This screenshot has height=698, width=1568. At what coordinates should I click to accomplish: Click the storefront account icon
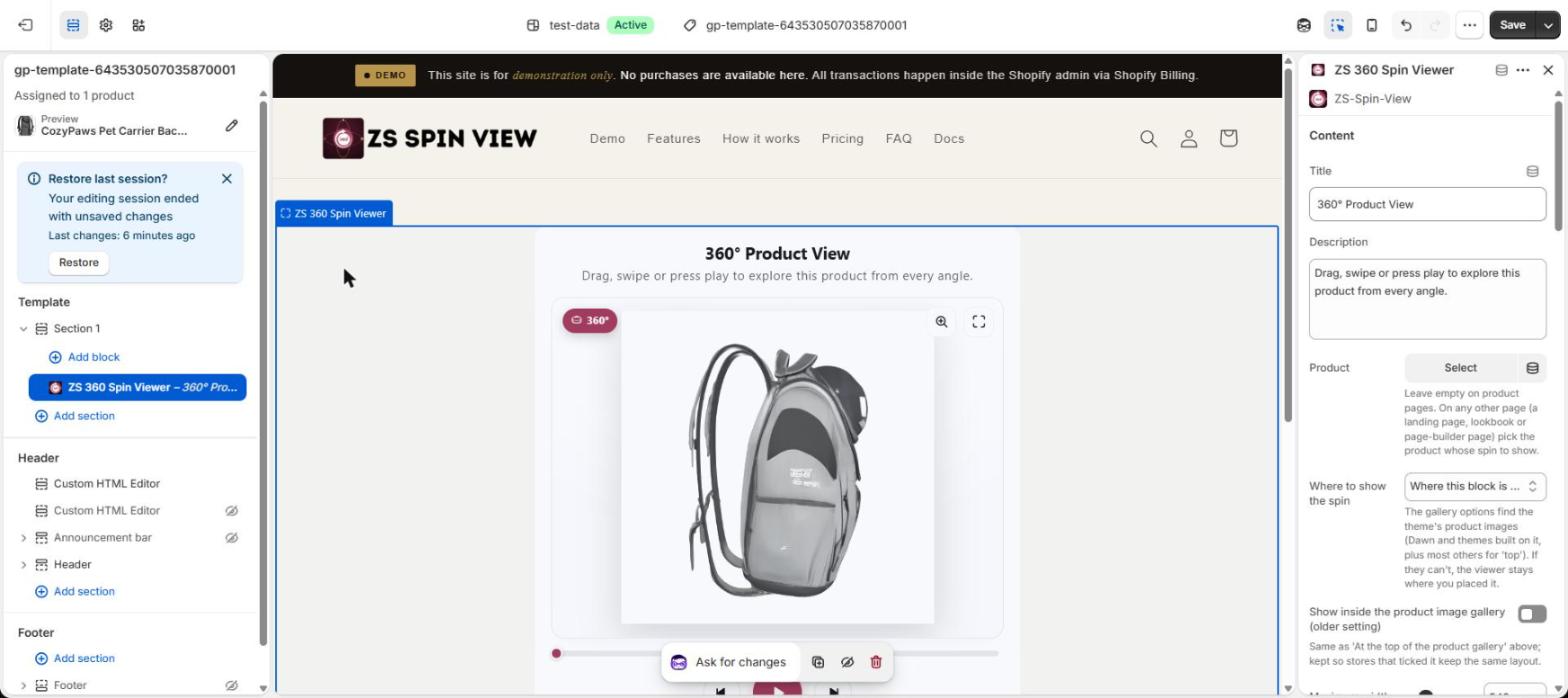tap(1189, 139)
